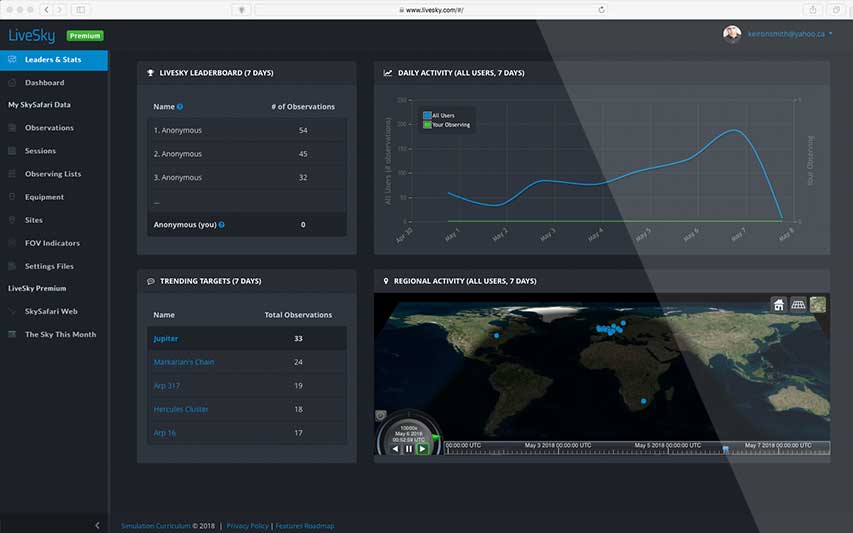Click the Daily Activity chart icon
The image size is (853, 533).
click(x=388, y=73)
